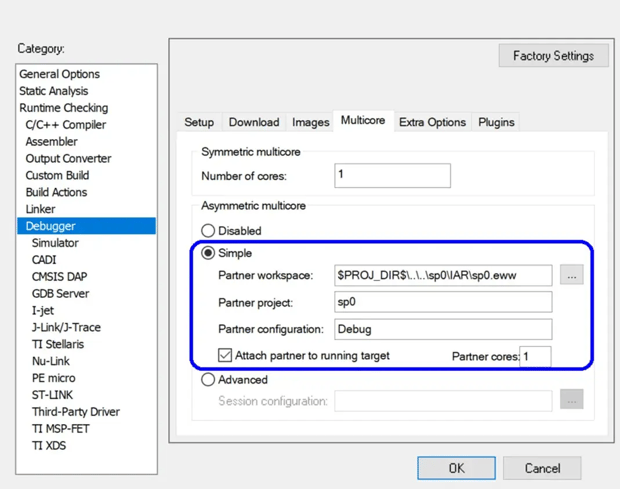Open the Download tab

[x=254, y=122]
